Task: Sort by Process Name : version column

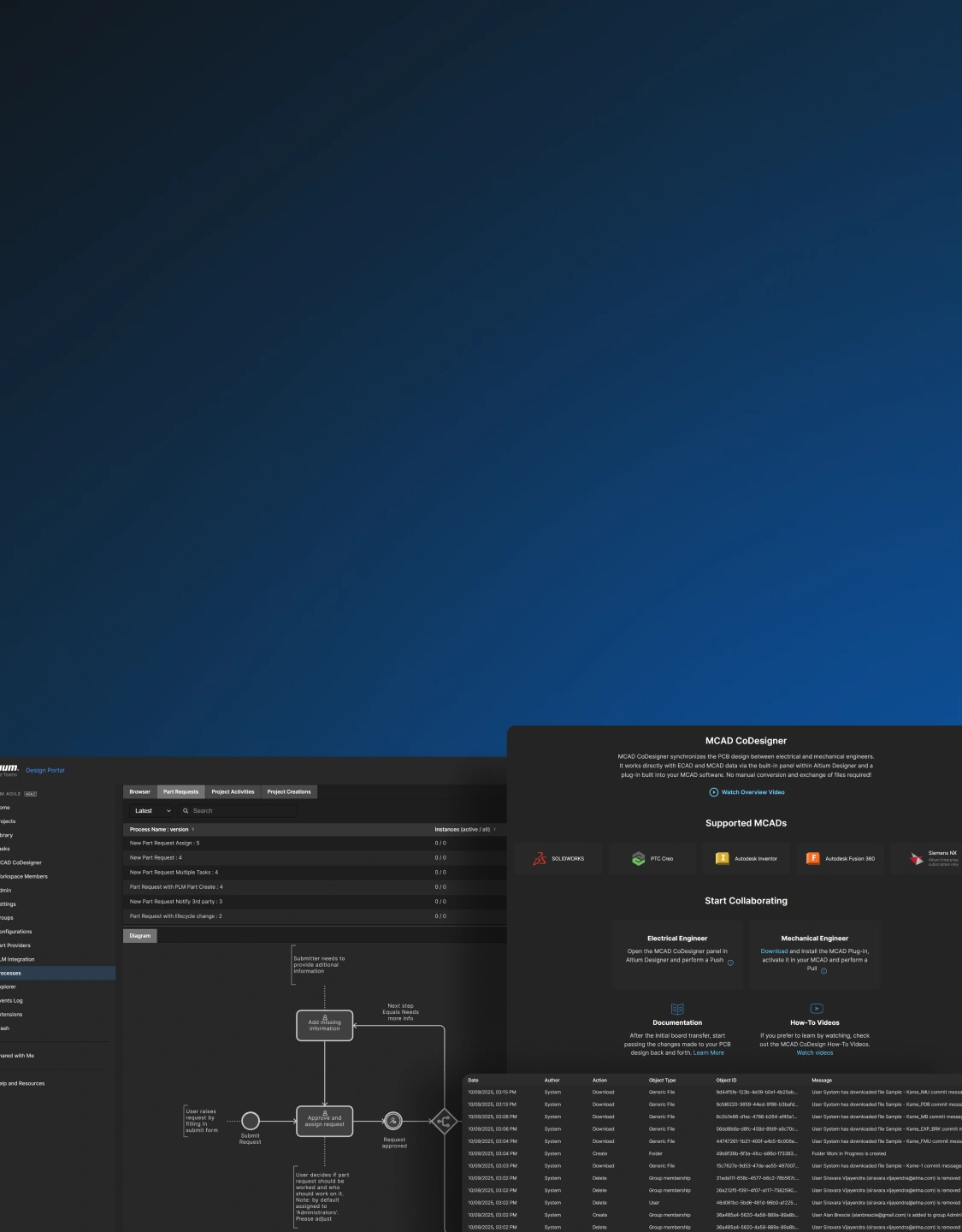Action: pyautogui.click(x=161, y=829)
